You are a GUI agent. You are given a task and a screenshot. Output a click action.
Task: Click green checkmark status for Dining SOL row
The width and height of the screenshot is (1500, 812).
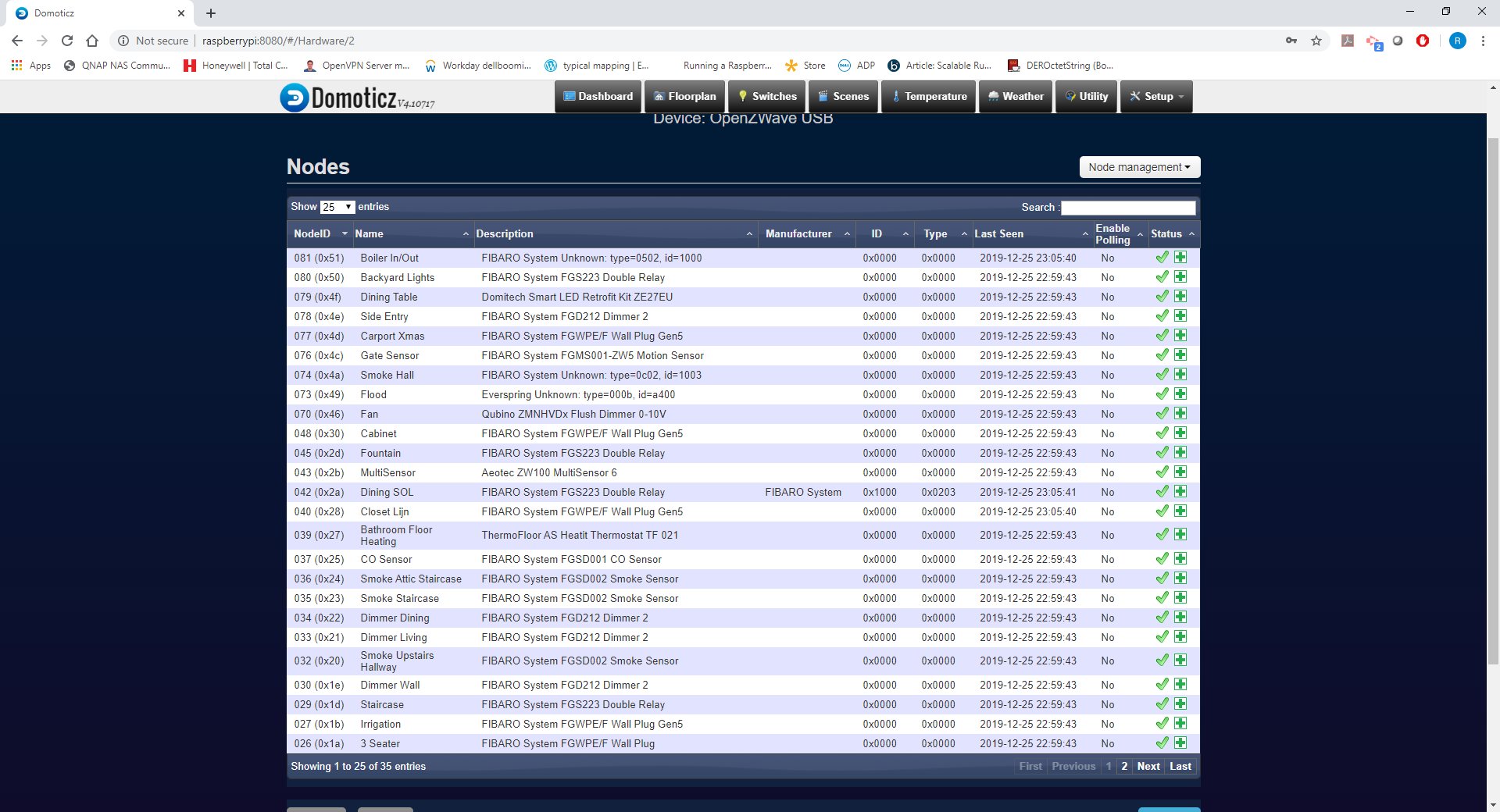[1162, 492]
